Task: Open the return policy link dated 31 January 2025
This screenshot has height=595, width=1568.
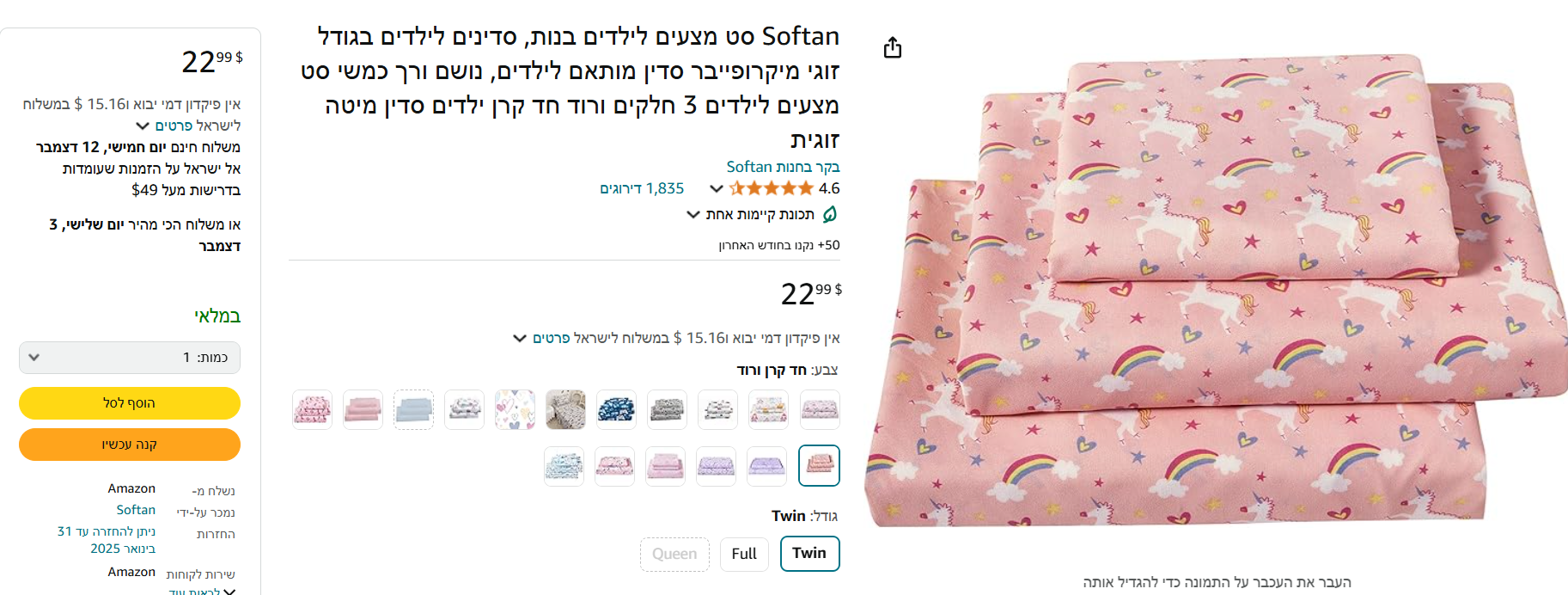Action: coord(107,540)
